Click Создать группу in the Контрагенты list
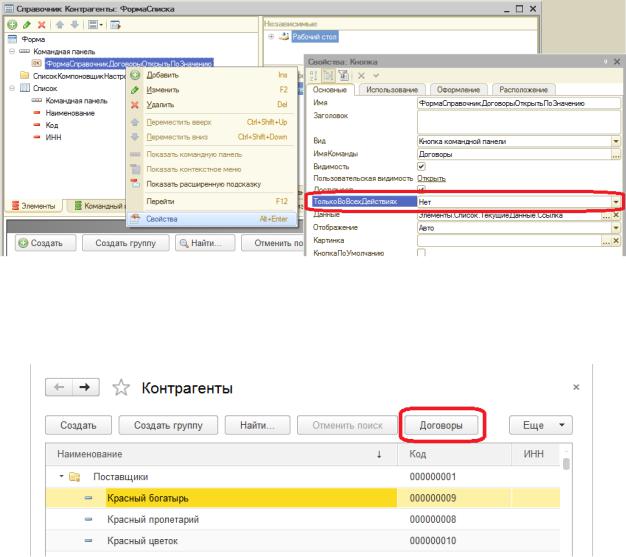Screen dimensions: 626x557 click(x=168, y=425)
